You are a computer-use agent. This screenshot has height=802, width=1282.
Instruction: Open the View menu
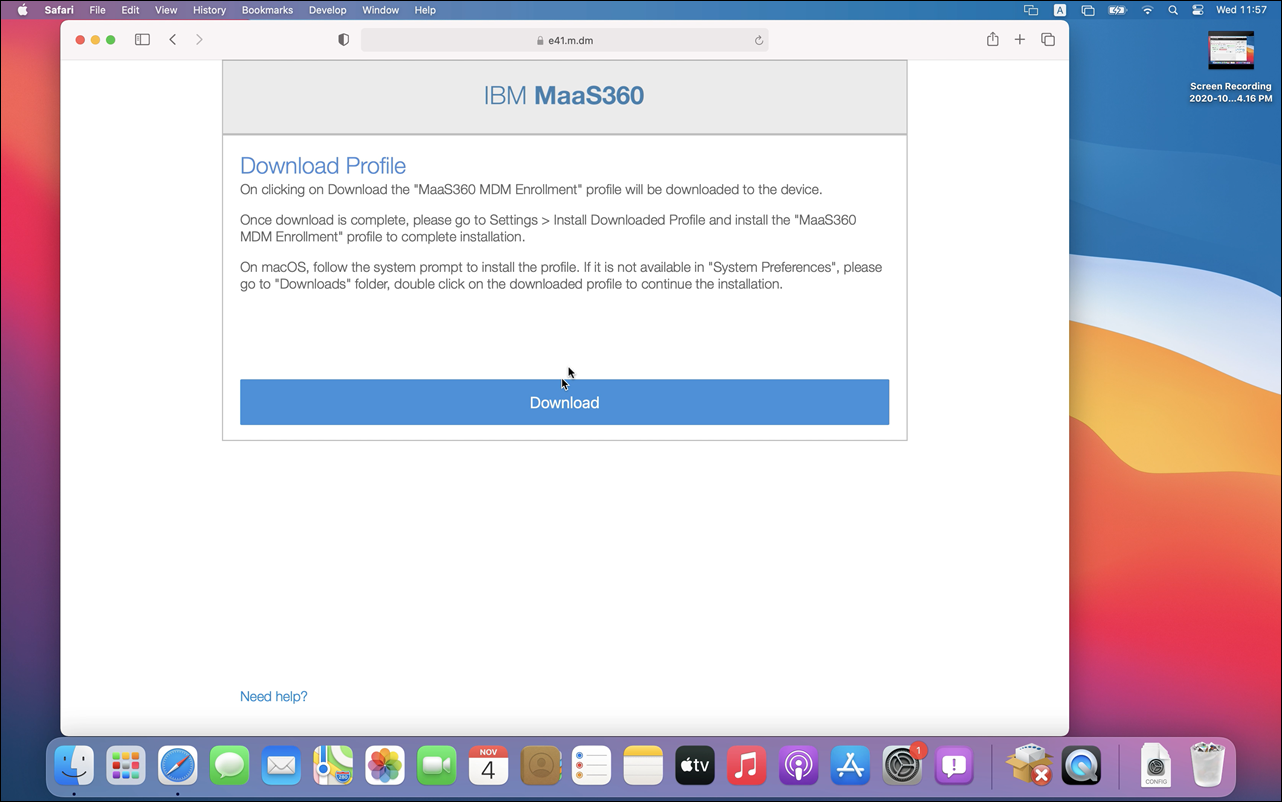coord(166,10)
